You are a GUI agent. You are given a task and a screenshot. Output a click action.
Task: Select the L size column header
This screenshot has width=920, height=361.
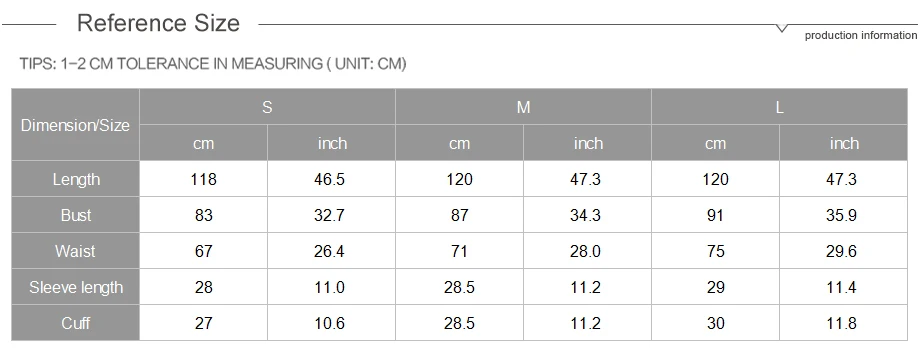(x=779, y=107)
